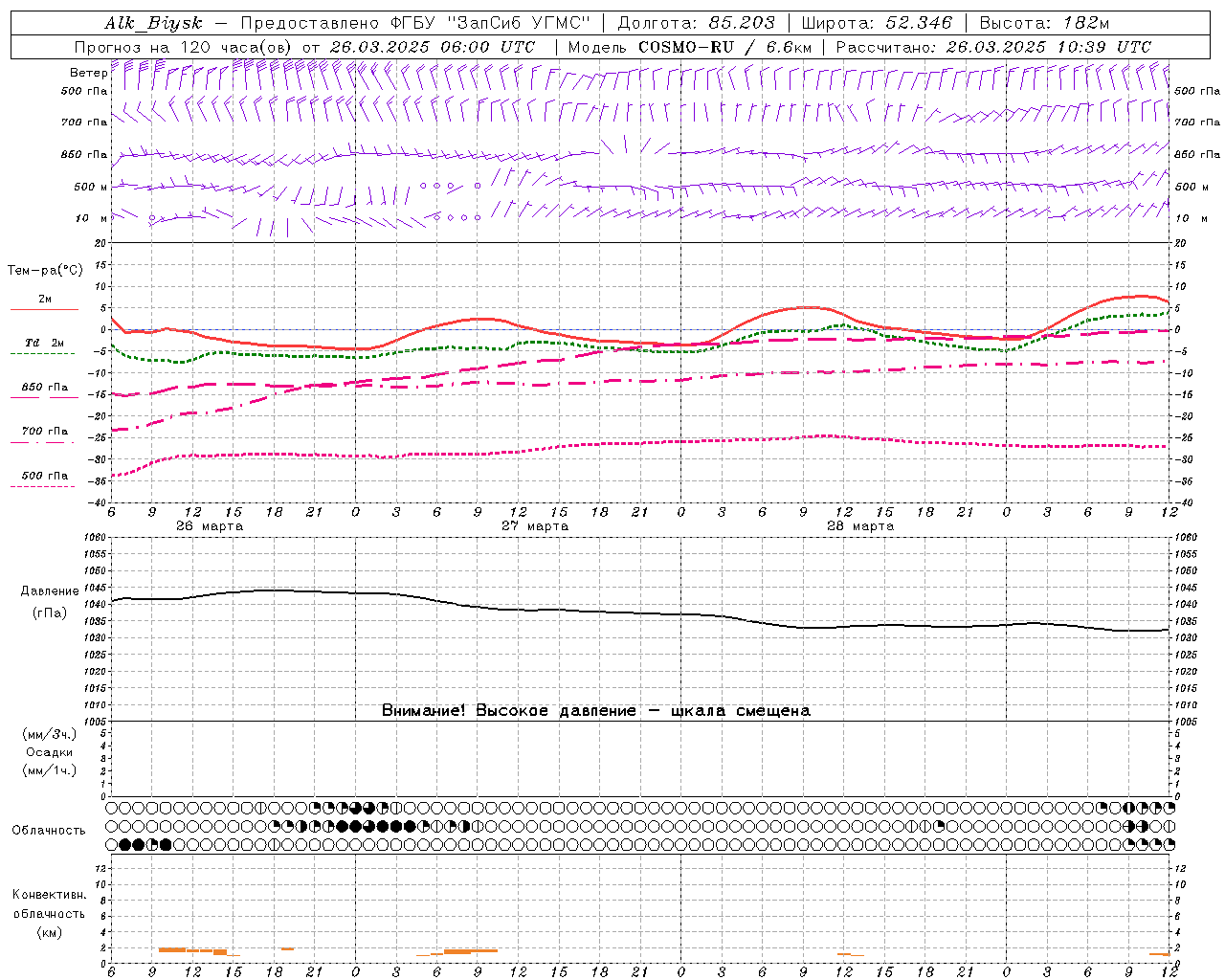Click the 27 марта date label

click(x=535, y=526)
